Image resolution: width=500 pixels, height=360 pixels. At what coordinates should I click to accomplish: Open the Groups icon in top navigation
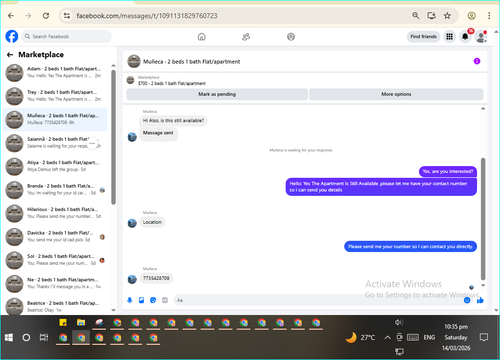(x=291, y=37)
